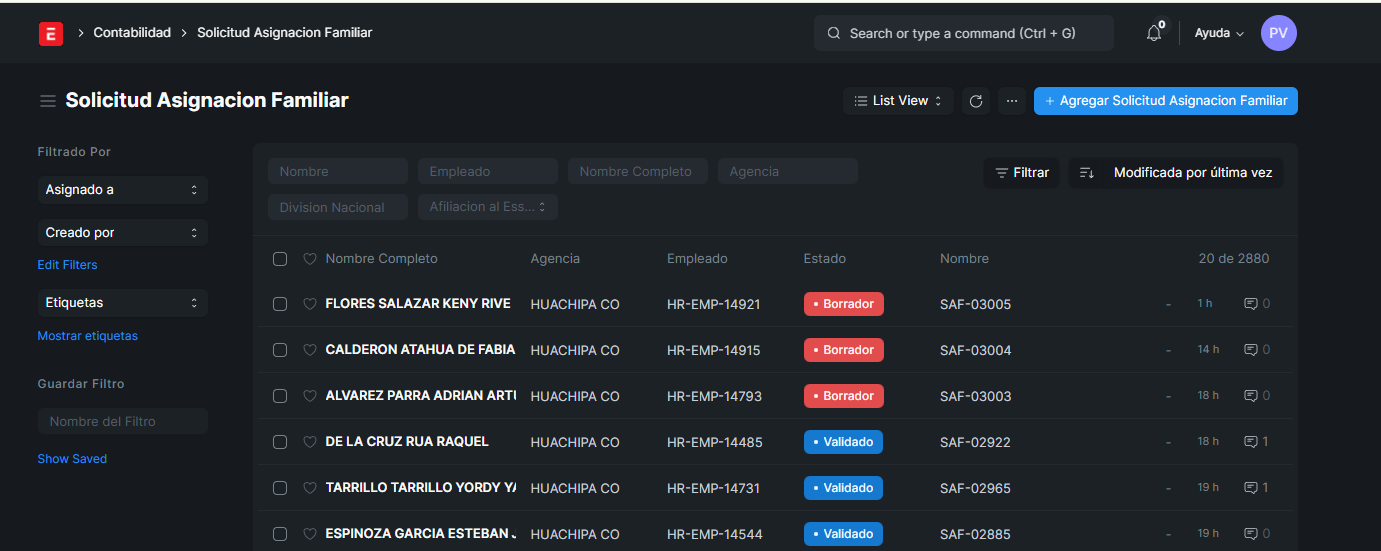Toggle sidebar with hamburger icon
Image resolution: width=1381 pixels, height=551 pixels.
click(47, 101)
